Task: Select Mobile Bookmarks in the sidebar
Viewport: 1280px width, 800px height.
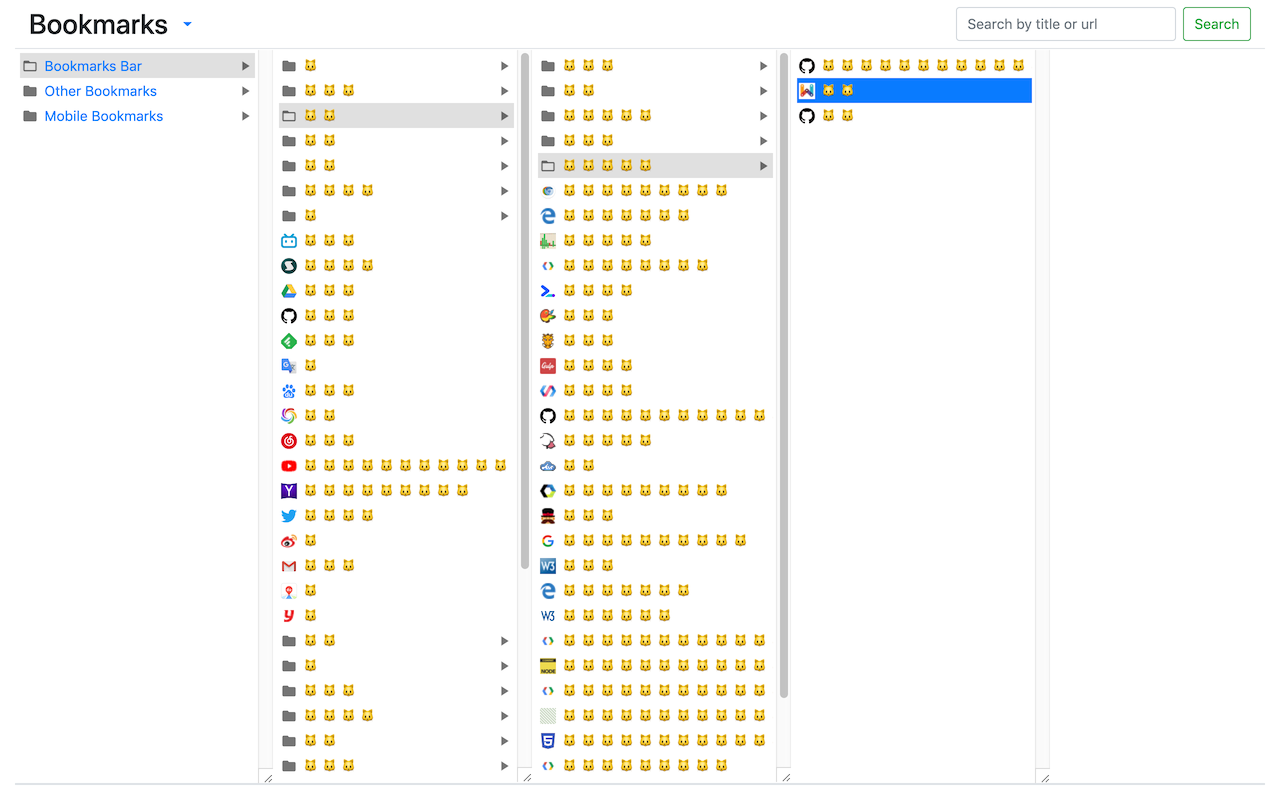Action: [x=104, y=116]
